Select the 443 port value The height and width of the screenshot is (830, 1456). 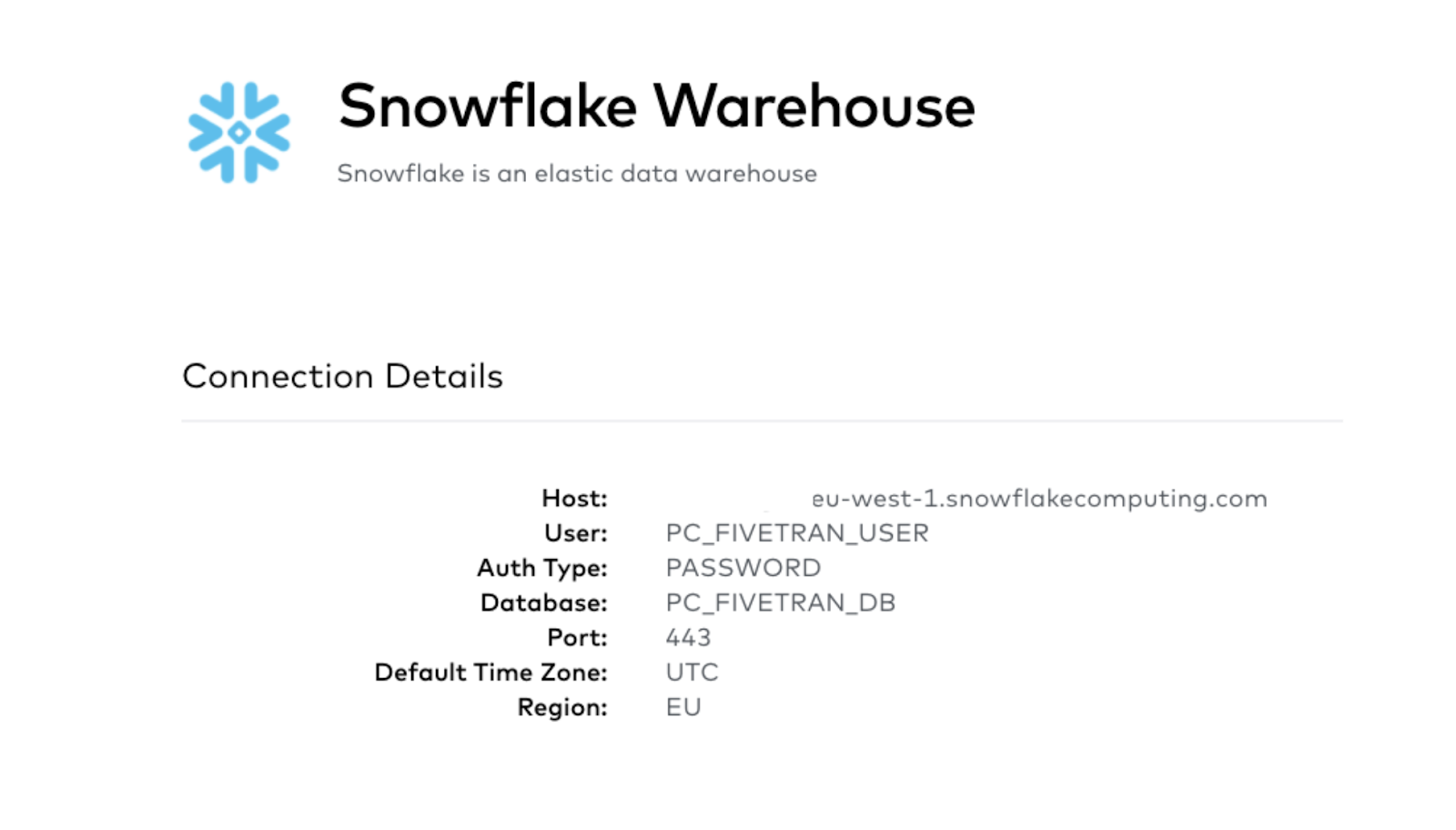(688, 637)
